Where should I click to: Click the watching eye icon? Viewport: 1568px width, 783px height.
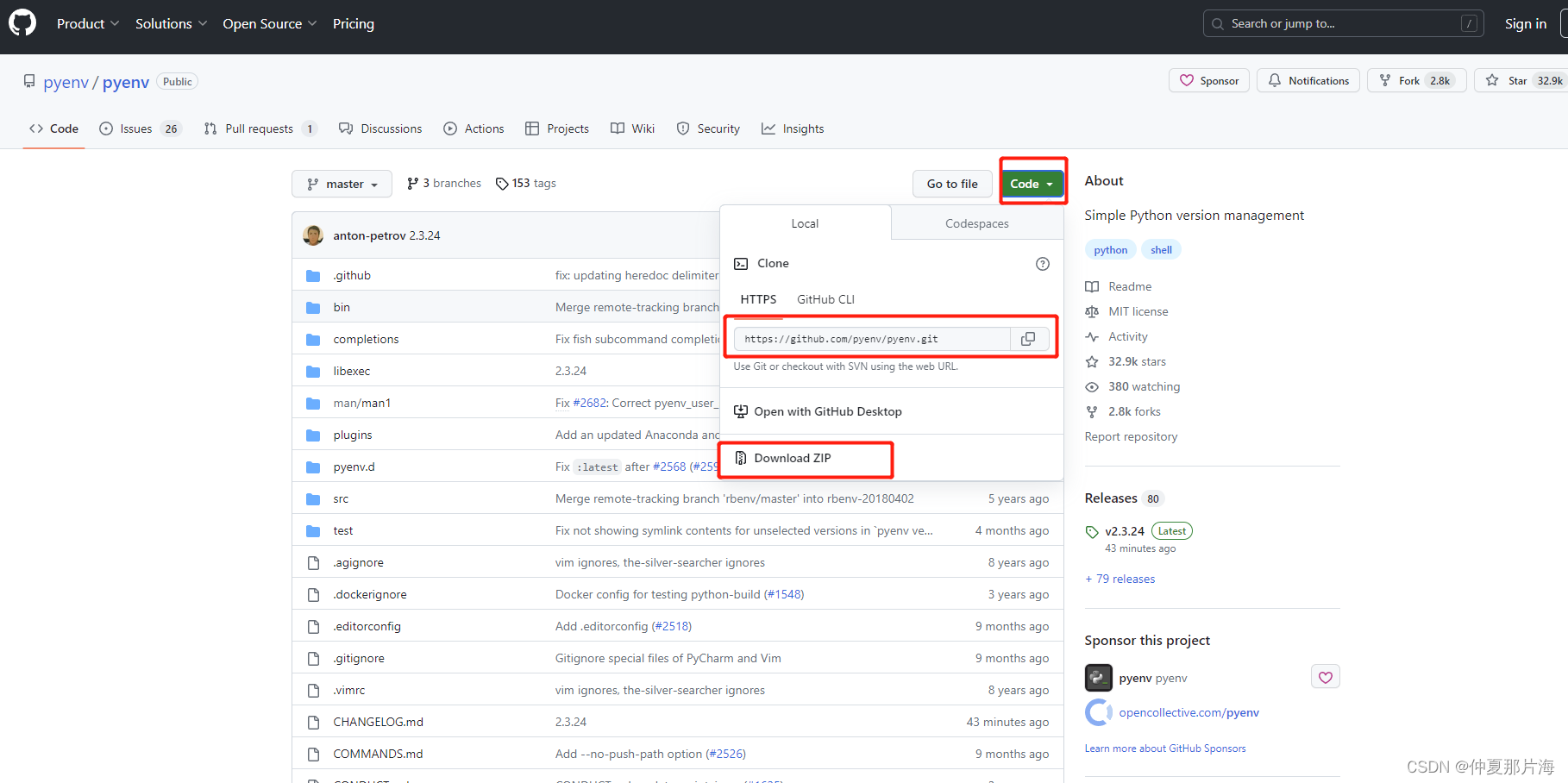(1092, 387)
